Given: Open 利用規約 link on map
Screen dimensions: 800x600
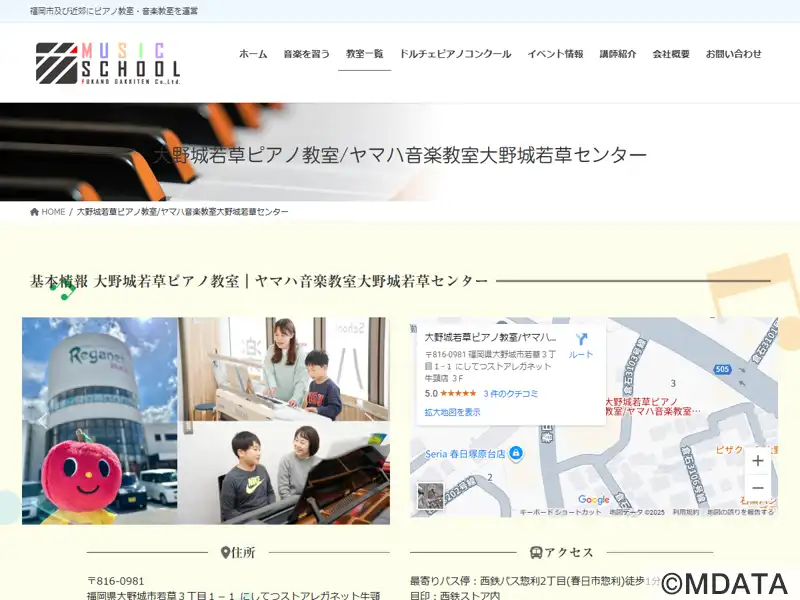Looking at the screenshot, I should click(x=685, y=512).
